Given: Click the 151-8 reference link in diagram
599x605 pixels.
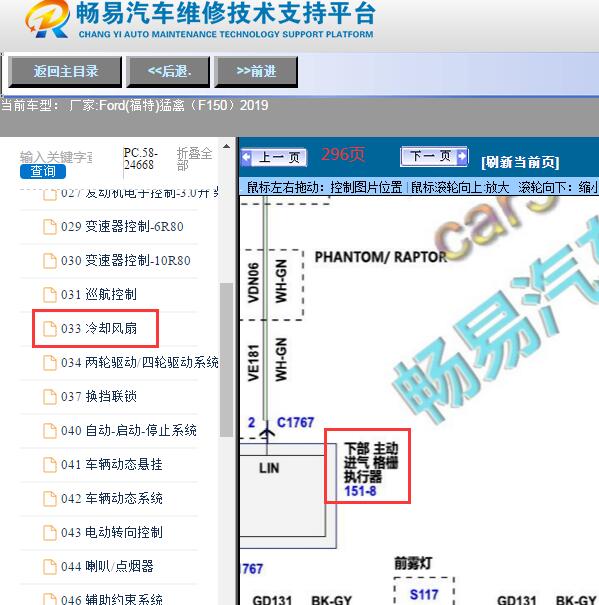Looking at the screenshot, I should pyautogui.click(x=360, y=491).
